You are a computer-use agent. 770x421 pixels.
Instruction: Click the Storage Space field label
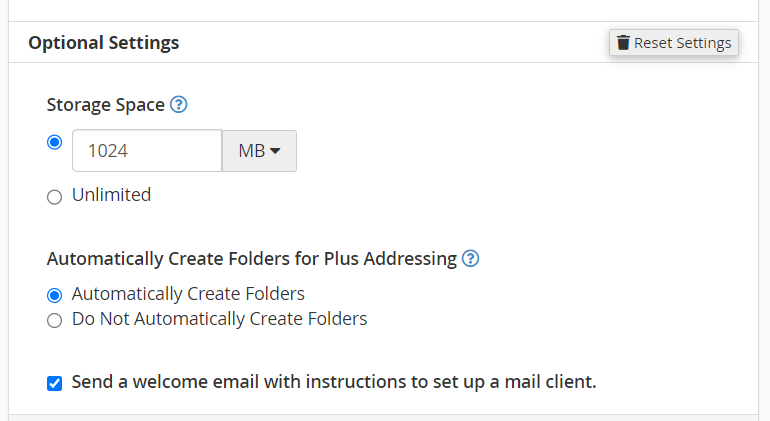pos(105,104)
